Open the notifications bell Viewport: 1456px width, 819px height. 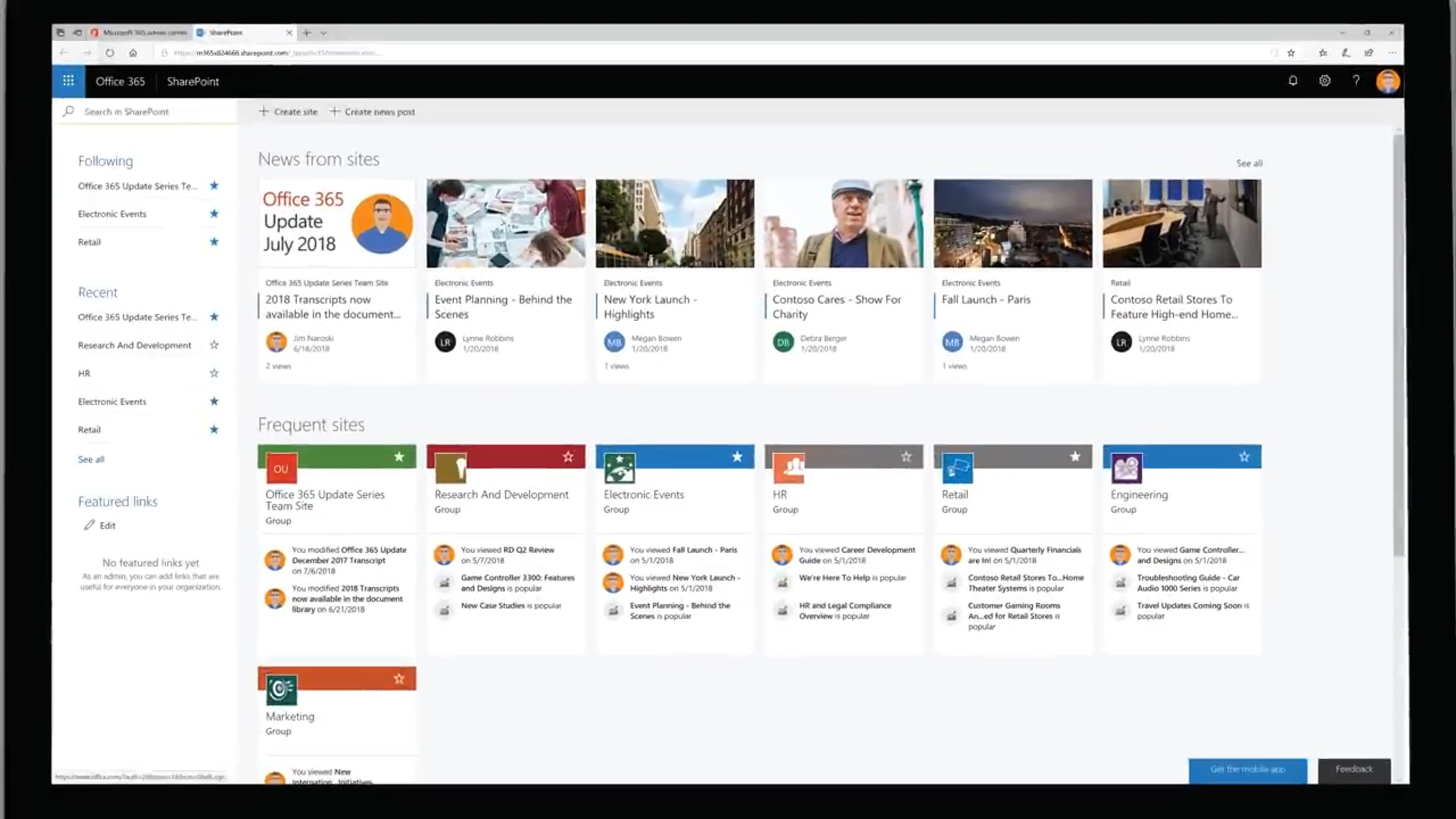1293,81
